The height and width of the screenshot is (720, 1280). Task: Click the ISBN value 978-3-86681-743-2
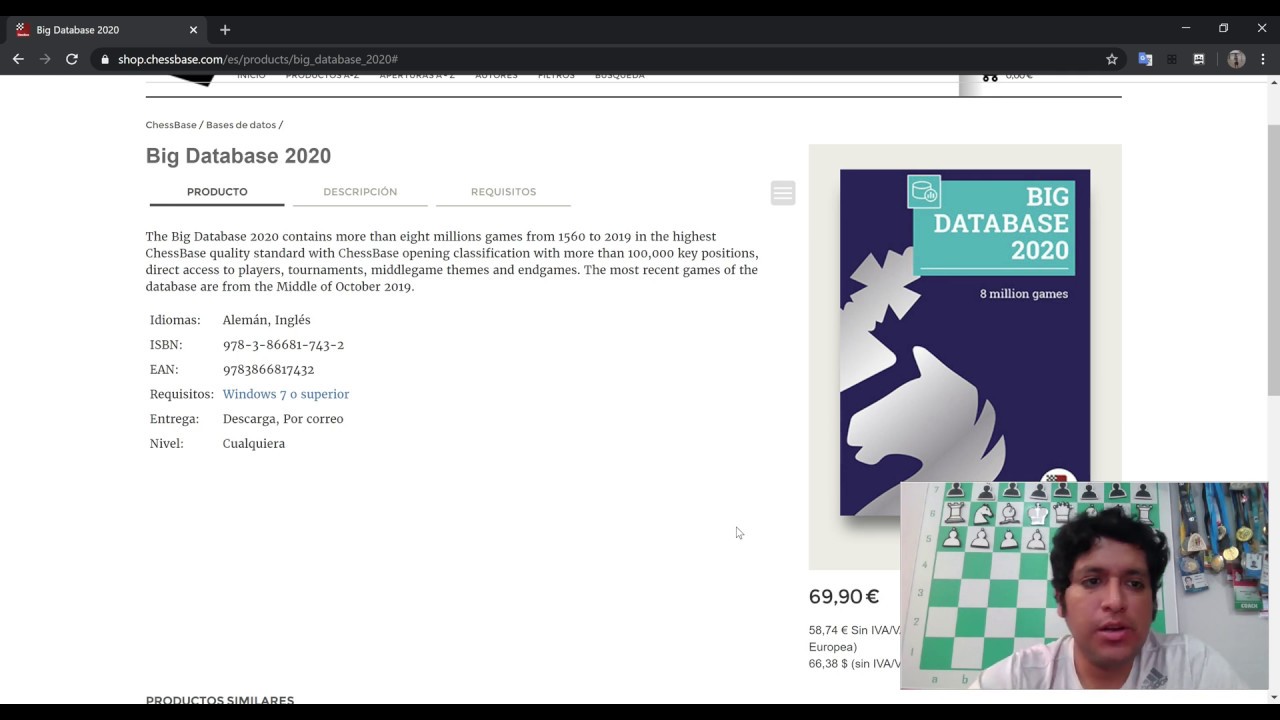(x=283, y=345)
